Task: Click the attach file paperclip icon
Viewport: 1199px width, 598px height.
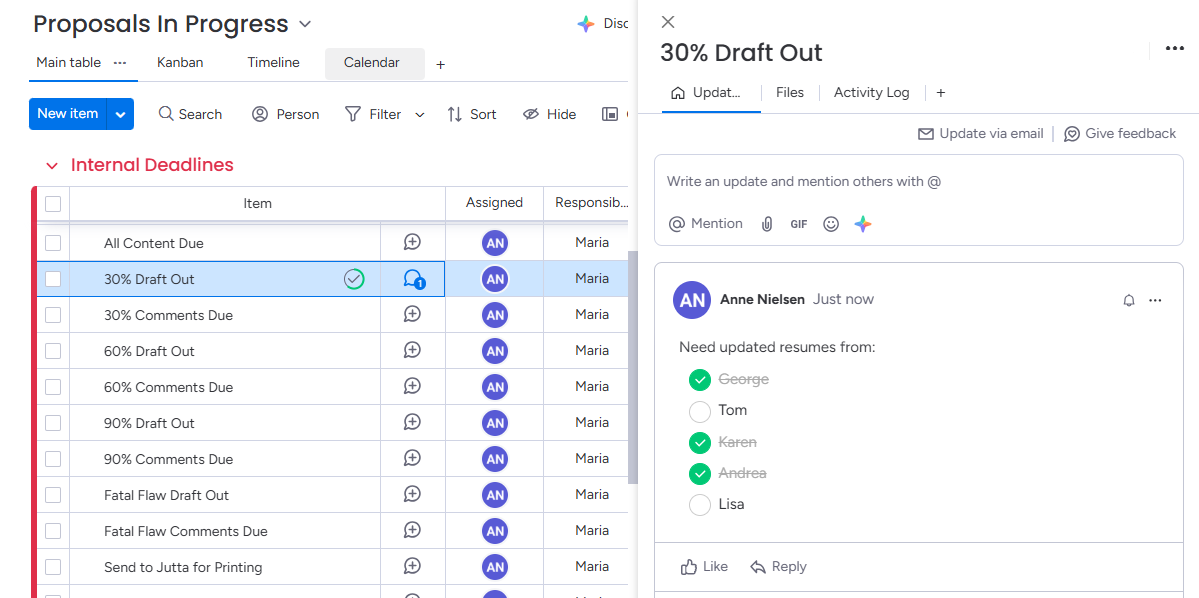Action: (767, 224)
